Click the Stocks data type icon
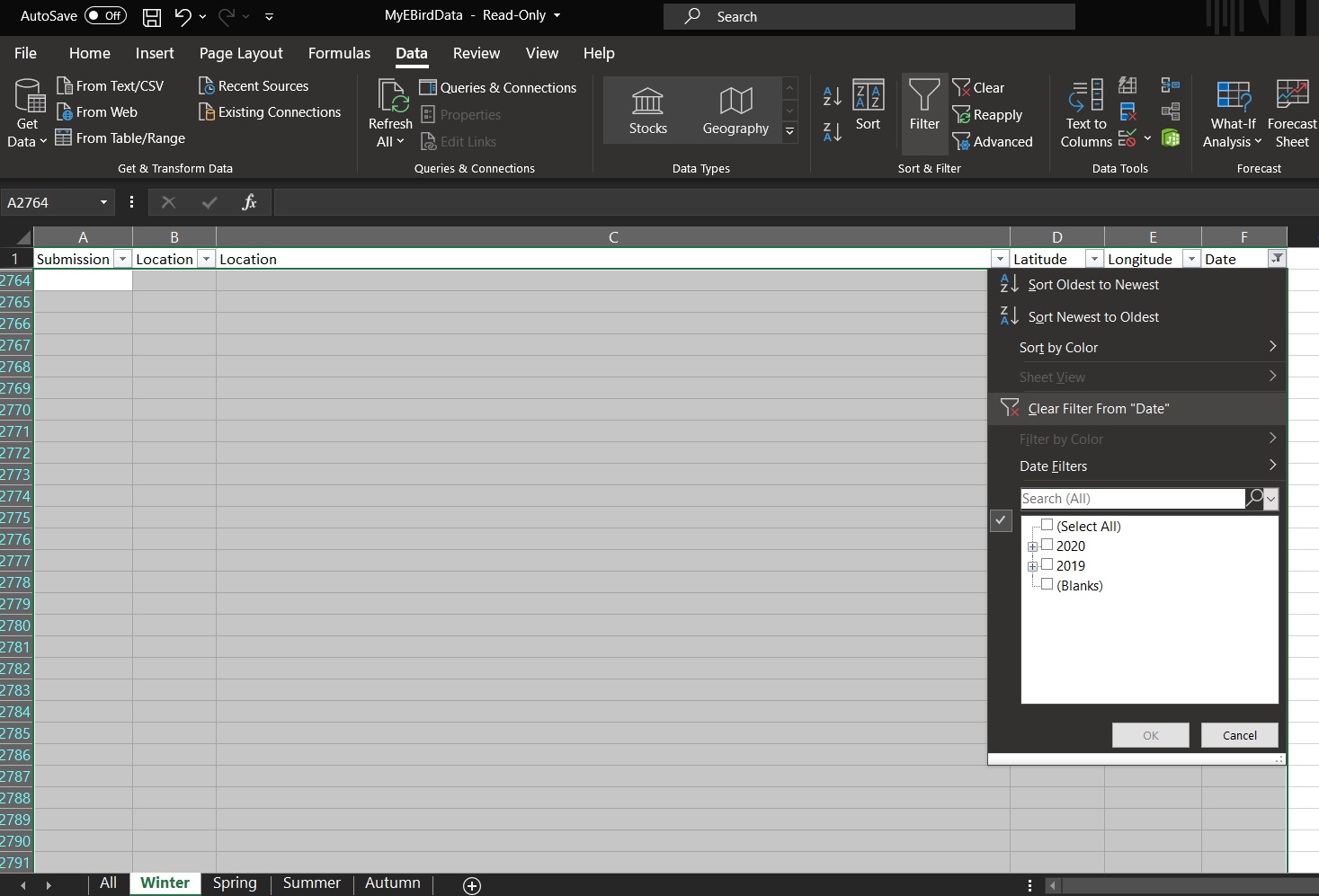Viewport: 1319px width, 896px height. click(x=647, y=102)
